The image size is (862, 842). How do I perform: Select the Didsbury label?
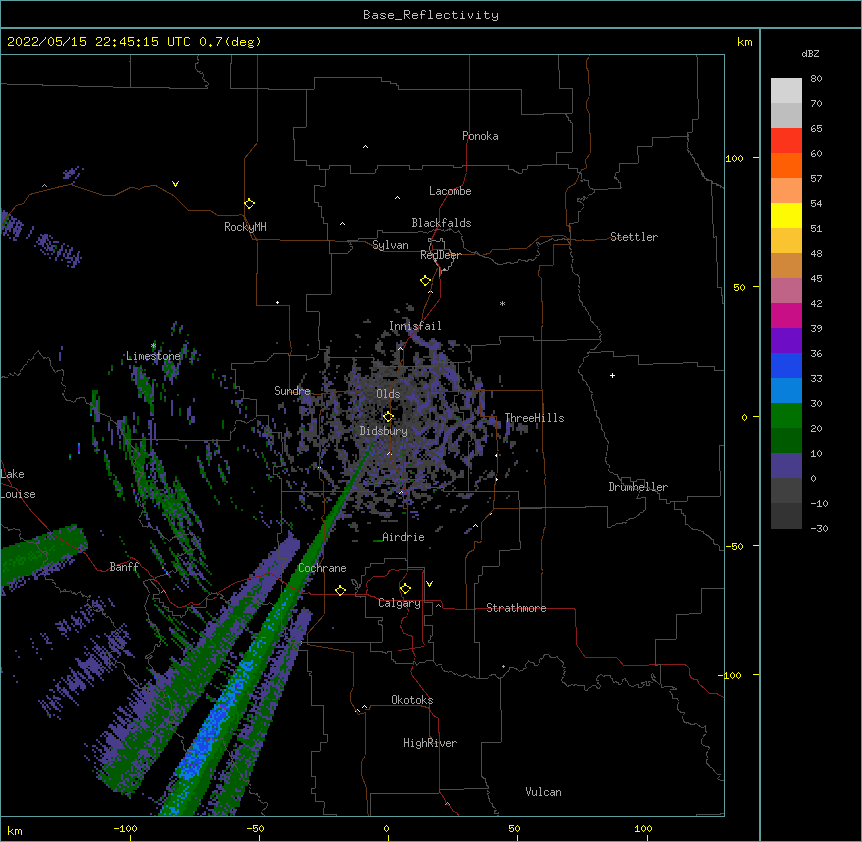click(384, 431)
